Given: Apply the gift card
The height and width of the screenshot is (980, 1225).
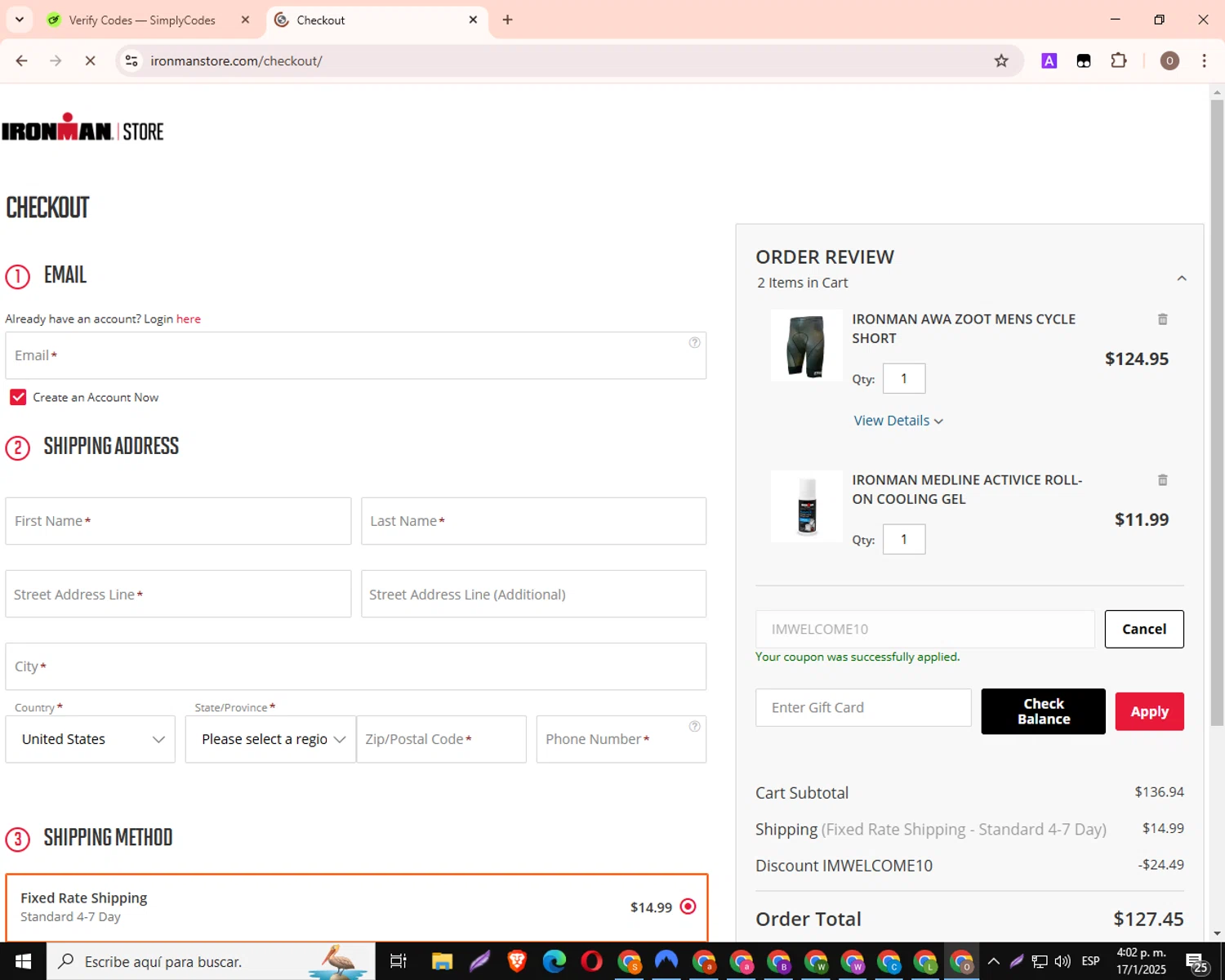Looking at the screenshot, I should coord(1150,711).
